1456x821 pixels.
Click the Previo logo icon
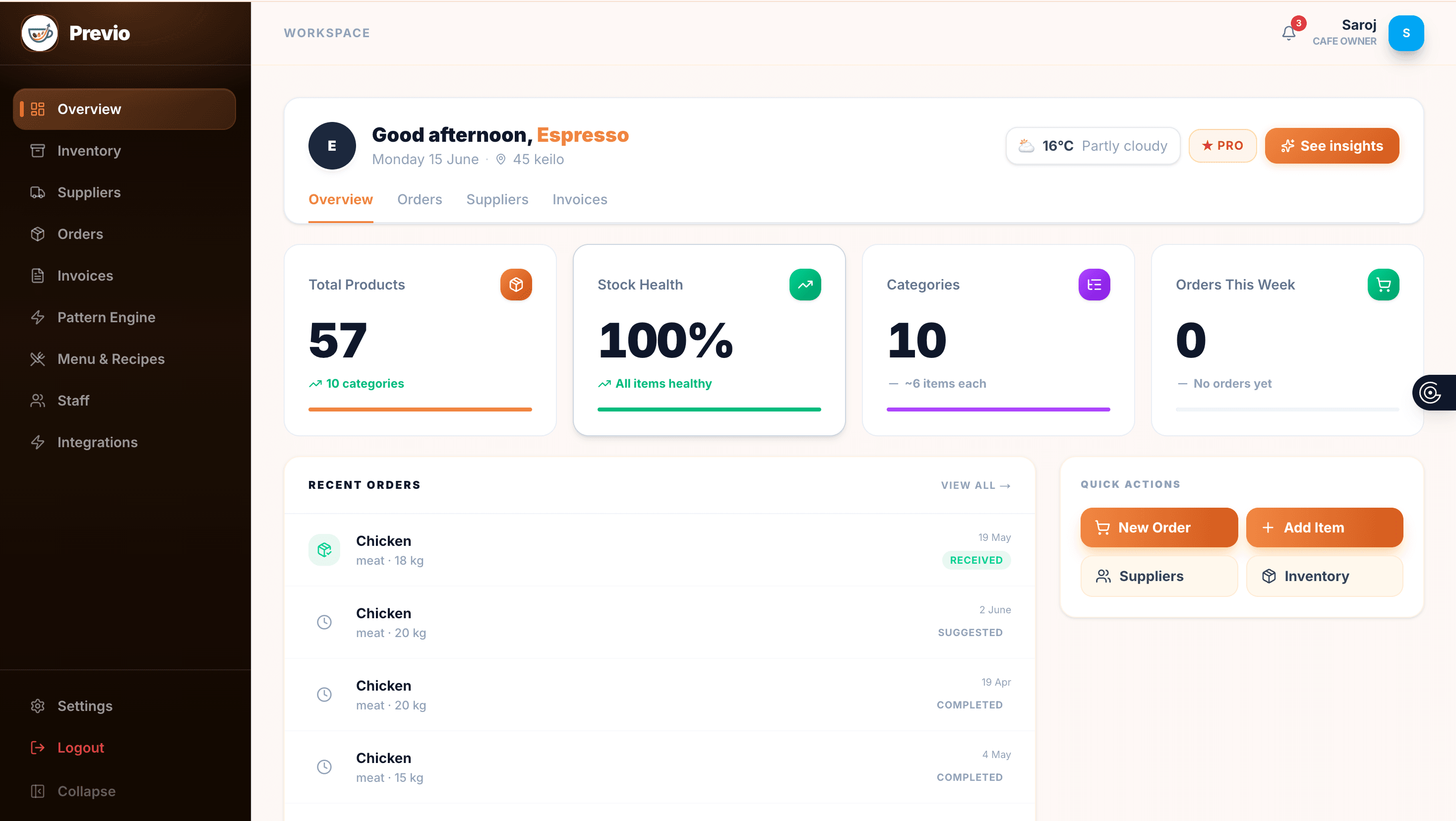click(40, 33)
